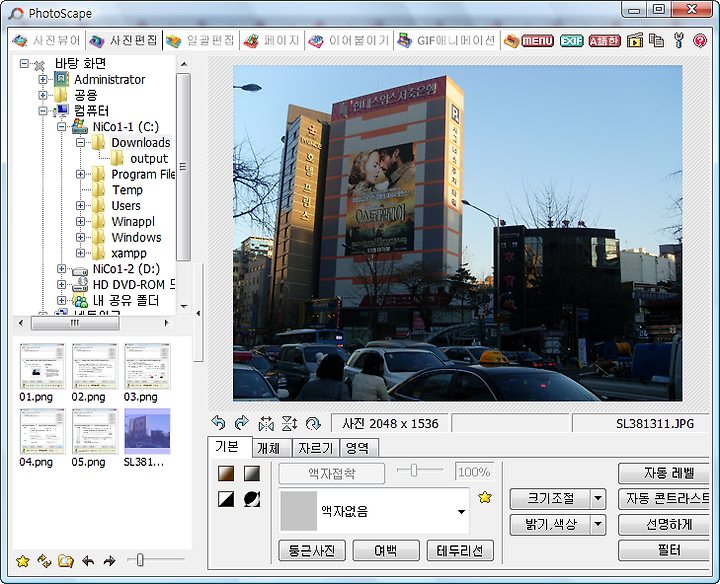Click the copy pages icon in top toolbar
720x584 pixels.
pyautogui.click(x=656, y=40)
